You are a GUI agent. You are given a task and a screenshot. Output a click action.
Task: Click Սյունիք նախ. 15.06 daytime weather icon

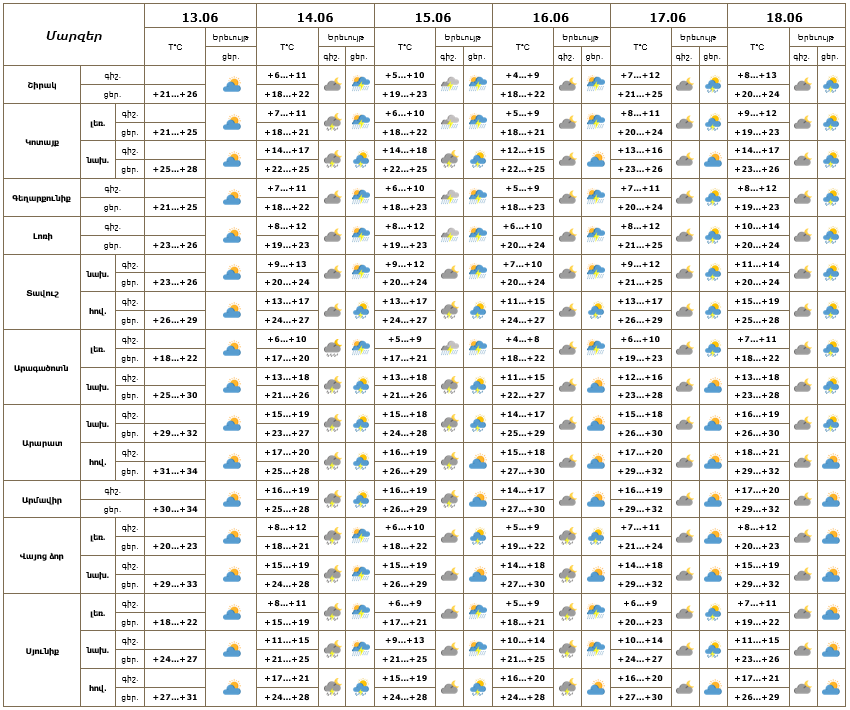coord(478,650)
